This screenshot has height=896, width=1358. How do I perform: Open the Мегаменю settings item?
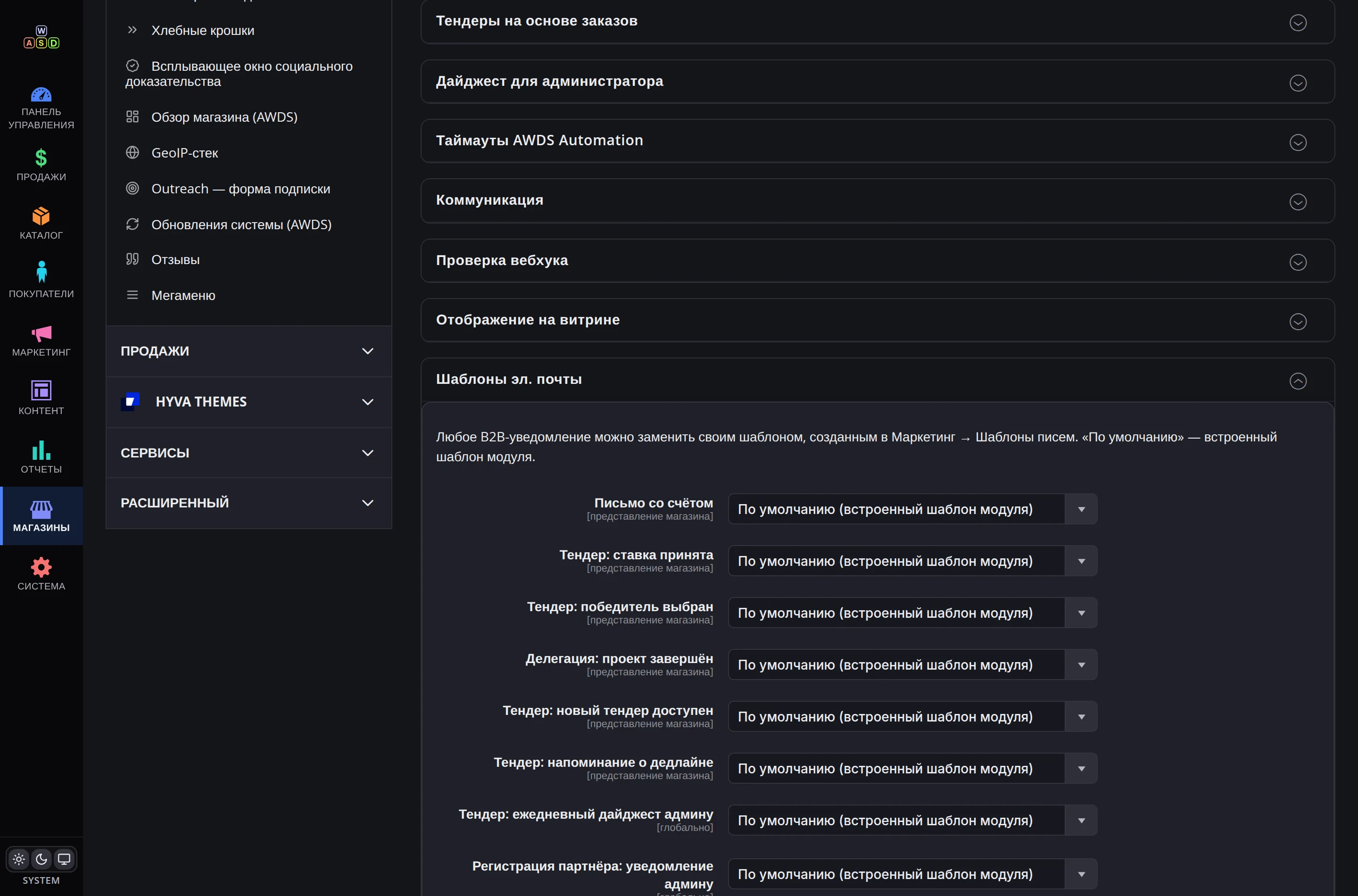pyautogui.click(x=248, y=295)
